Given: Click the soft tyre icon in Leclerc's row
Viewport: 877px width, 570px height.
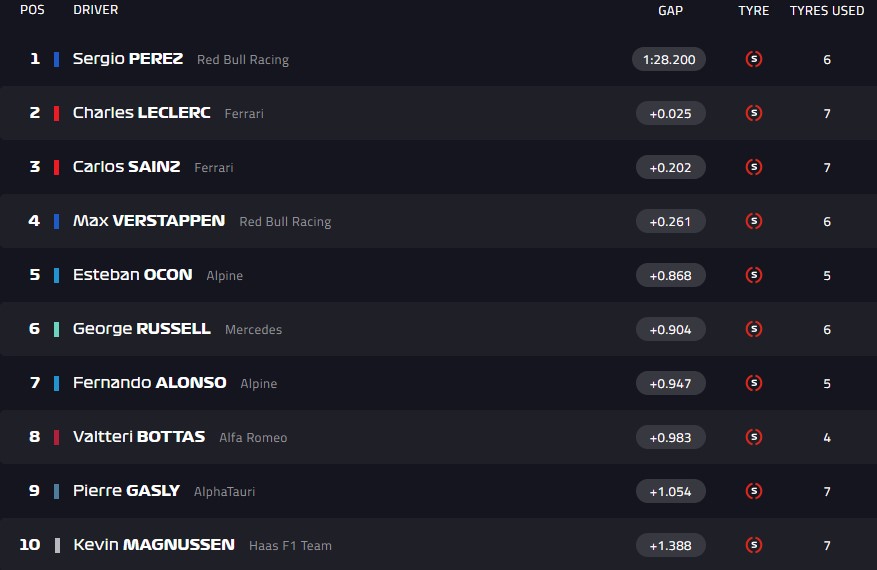Looking at the screenshot, I should point(754,113).
